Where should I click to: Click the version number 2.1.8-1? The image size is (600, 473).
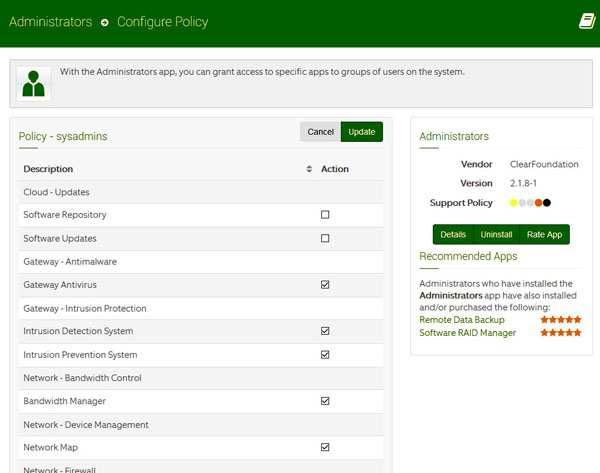point(523,183)
